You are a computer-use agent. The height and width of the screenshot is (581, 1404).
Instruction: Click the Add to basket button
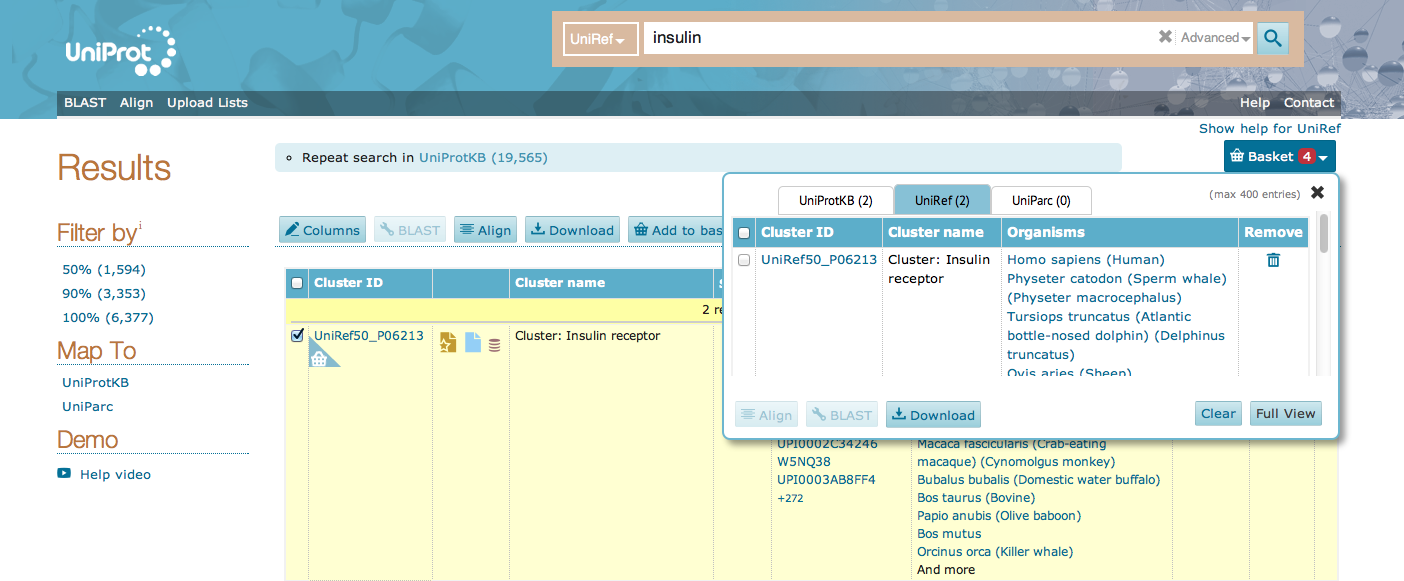(x=676, y=230)
